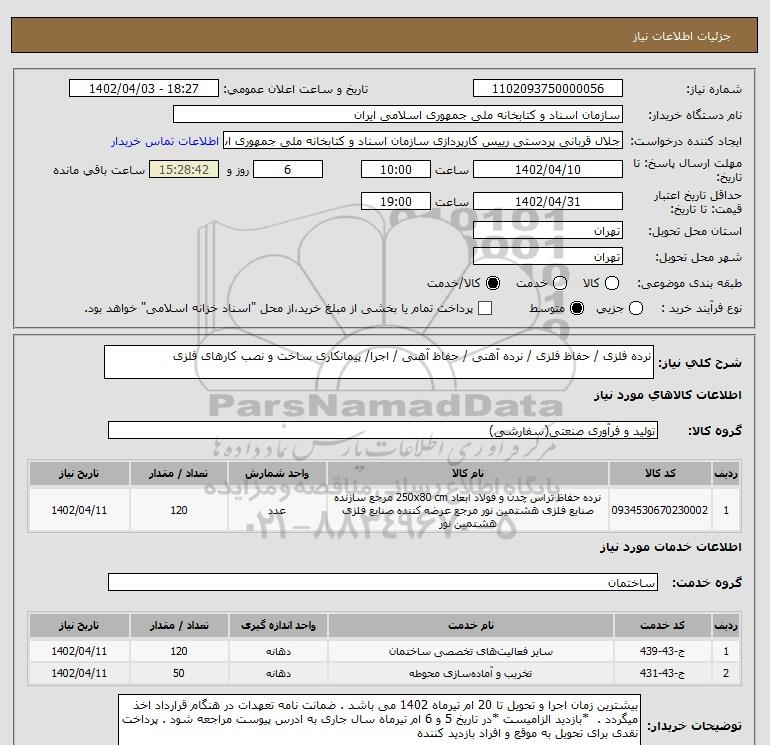This screenshot has height=745, width=770.
Task: Click the response deadline date 1402/04/10
Action: point(548,169)
